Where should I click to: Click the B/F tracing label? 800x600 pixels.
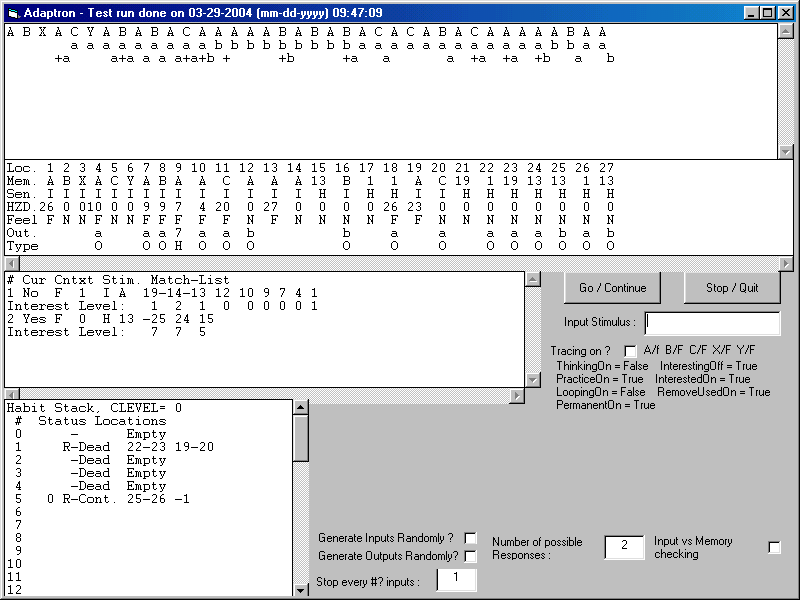(674, 350)
